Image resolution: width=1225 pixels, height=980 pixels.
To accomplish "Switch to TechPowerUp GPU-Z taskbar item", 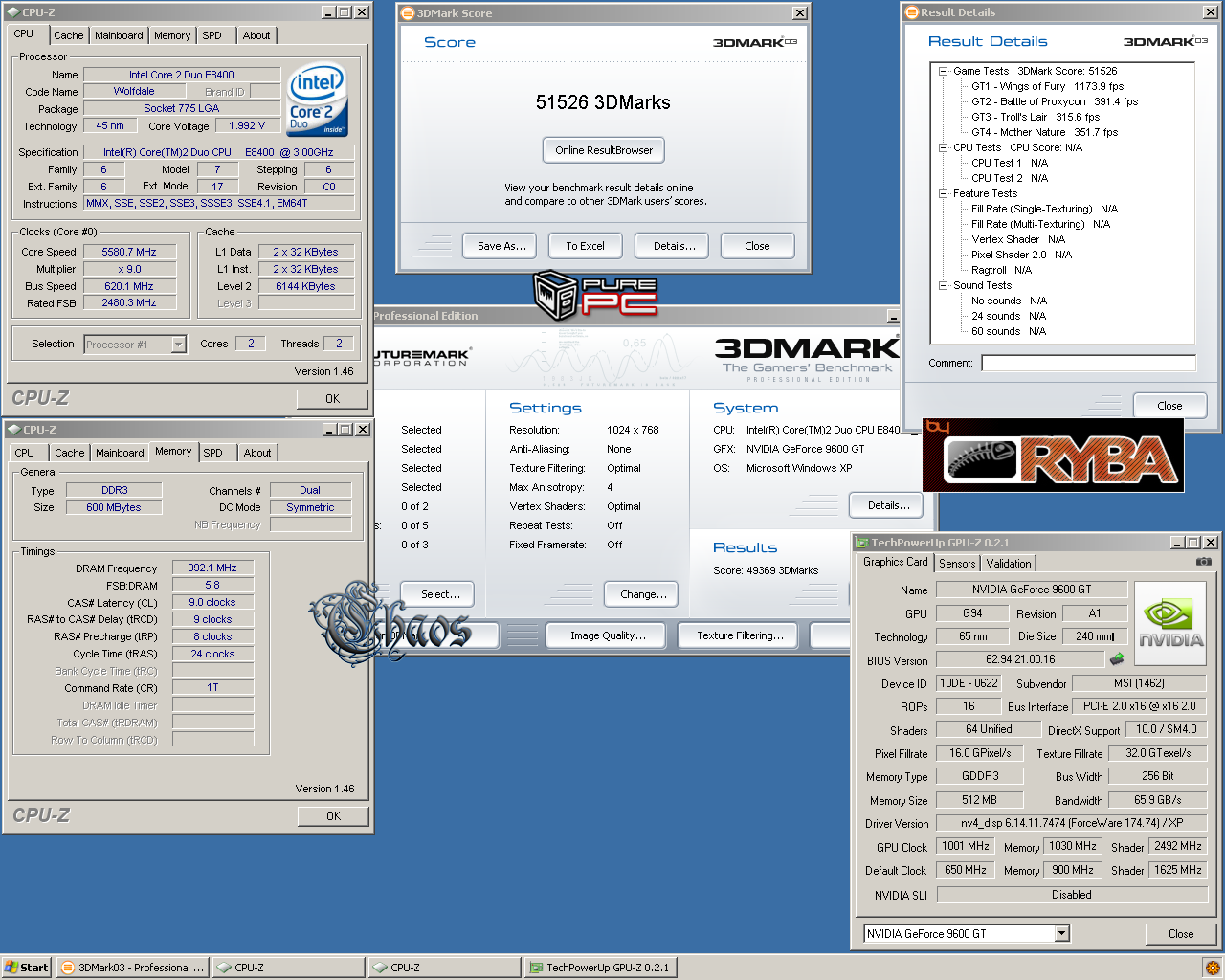I will coord(600,968).
